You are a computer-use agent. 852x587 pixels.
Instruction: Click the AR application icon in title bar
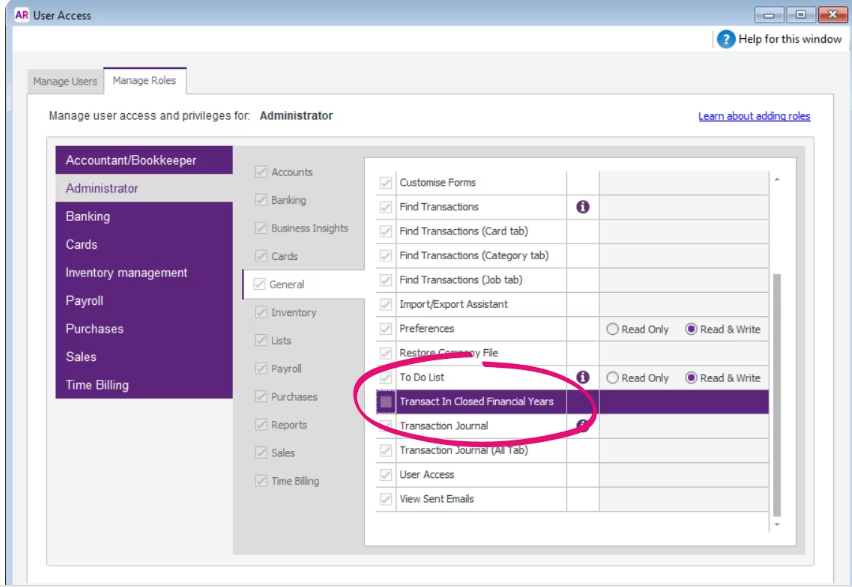click(21, 15)
